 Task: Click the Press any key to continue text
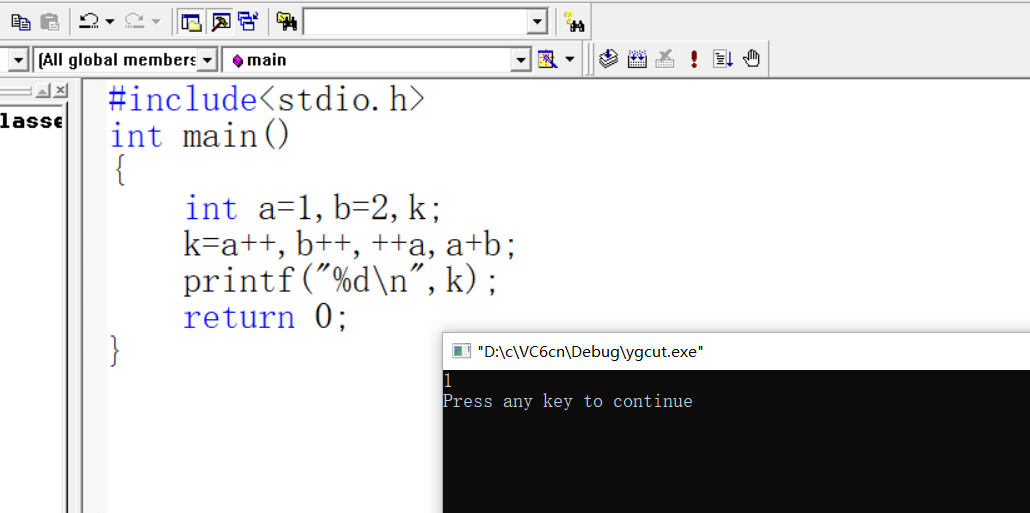click(x=568, y=401)
